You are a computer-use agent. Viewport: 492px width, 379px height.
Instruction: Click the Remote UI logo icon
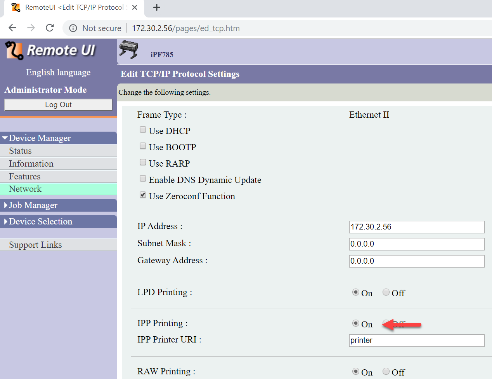coord(14,50)
